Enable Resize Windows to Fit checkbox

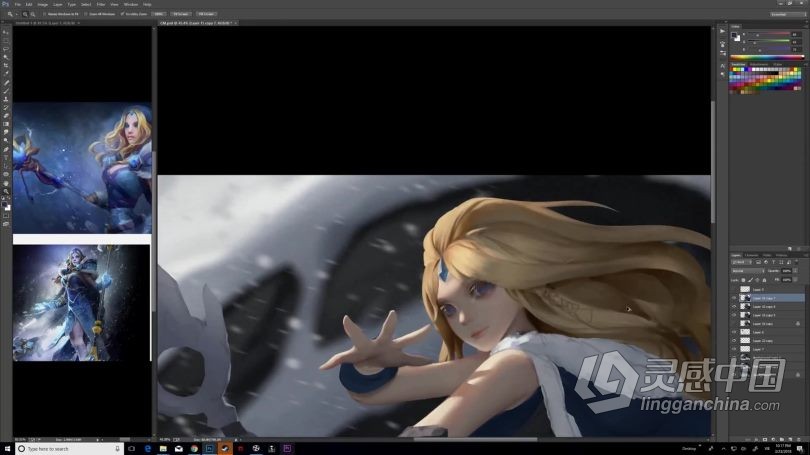(45, 14)
